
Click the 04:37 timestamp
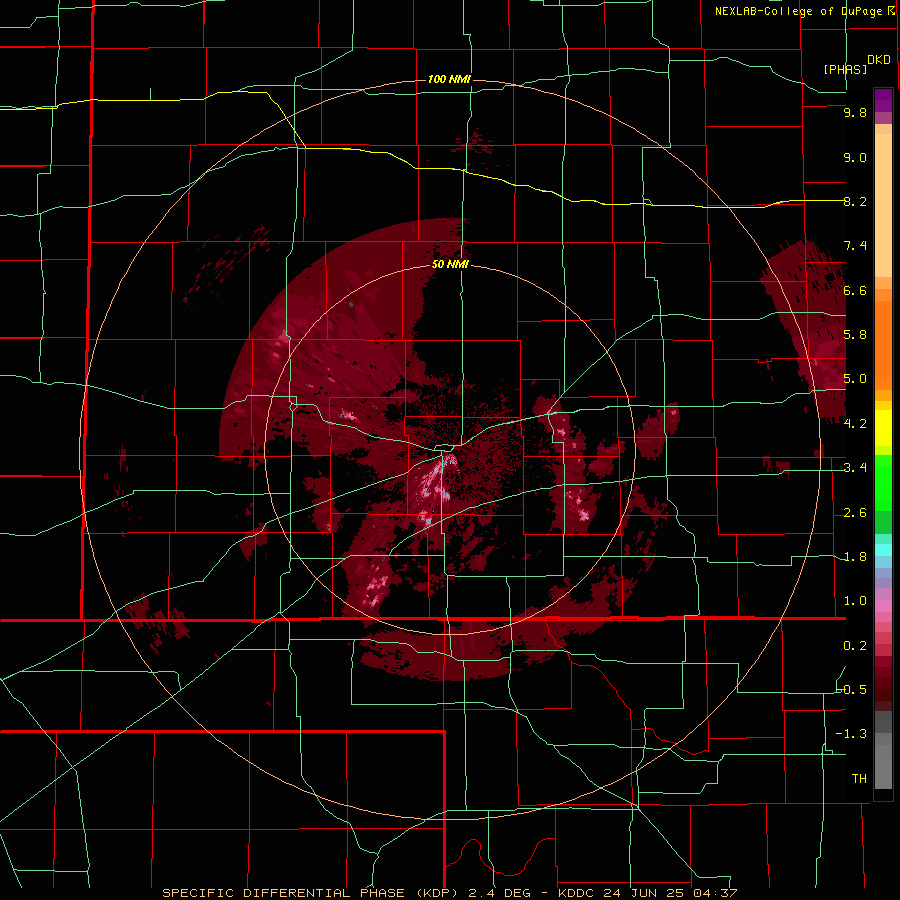pyautogui.click(x=713, y=893)
